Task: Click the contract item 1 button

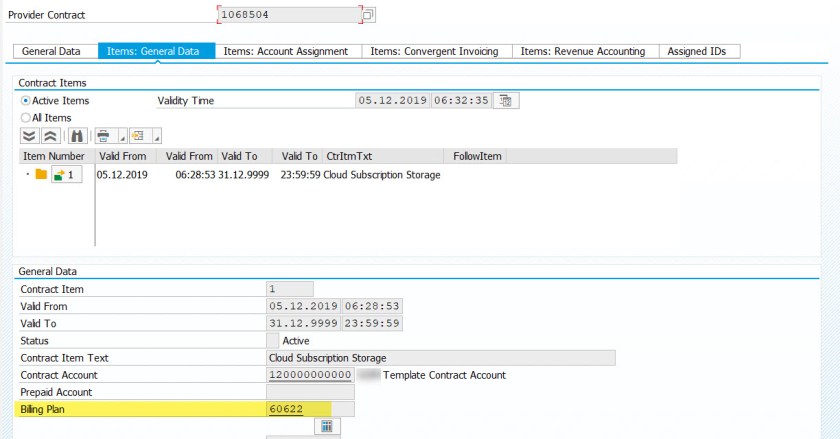Action: tap(65, 175)
